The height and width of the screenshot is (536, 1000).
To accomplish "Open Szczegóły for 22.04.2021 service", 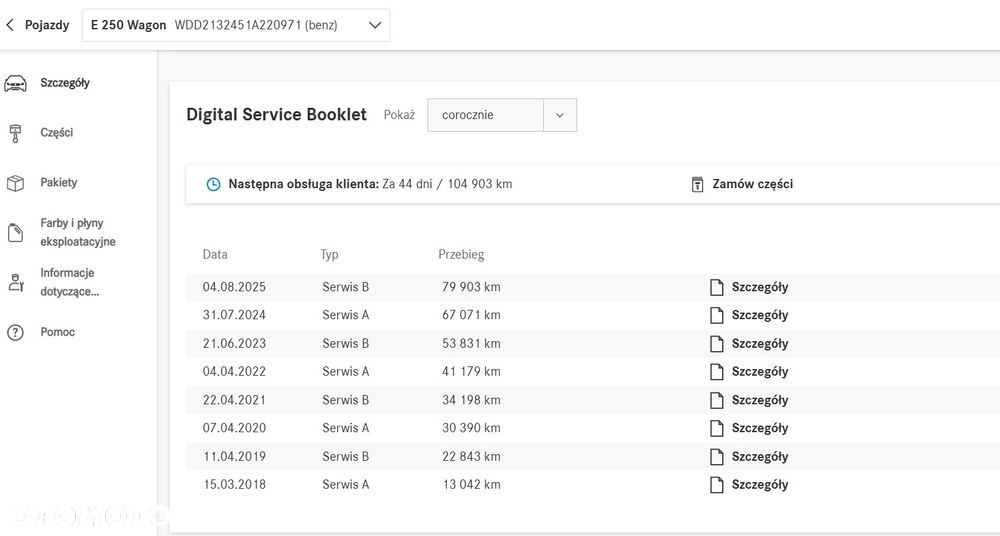I will 760,401.
